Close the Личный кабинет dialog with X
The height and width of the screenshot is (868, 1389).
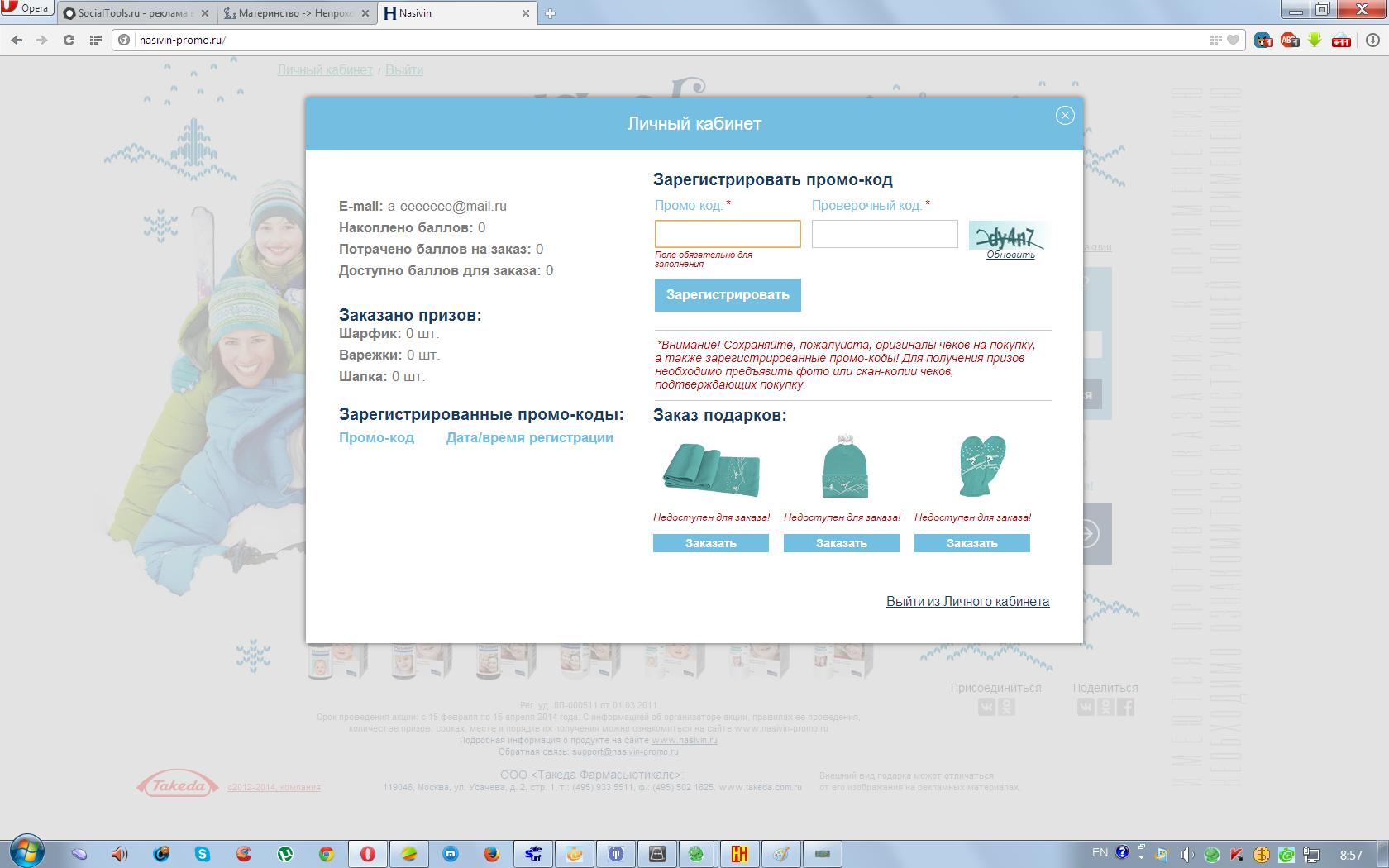pyautogui.click(x=1065, y=116)
